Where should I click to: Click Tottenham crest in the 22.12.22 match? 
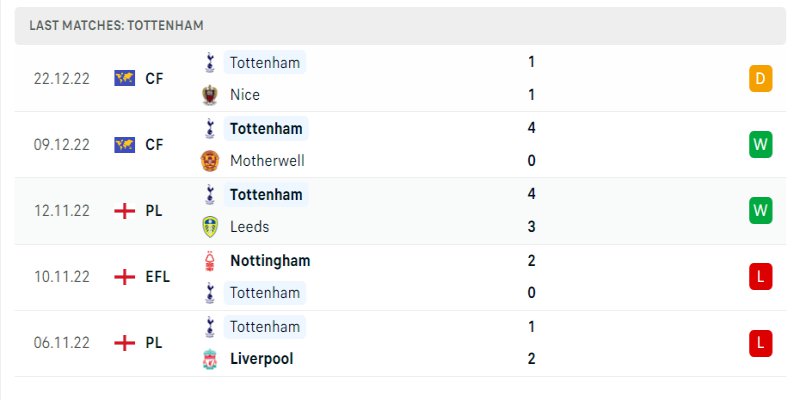pyautogui.click(x=210, y=62)
